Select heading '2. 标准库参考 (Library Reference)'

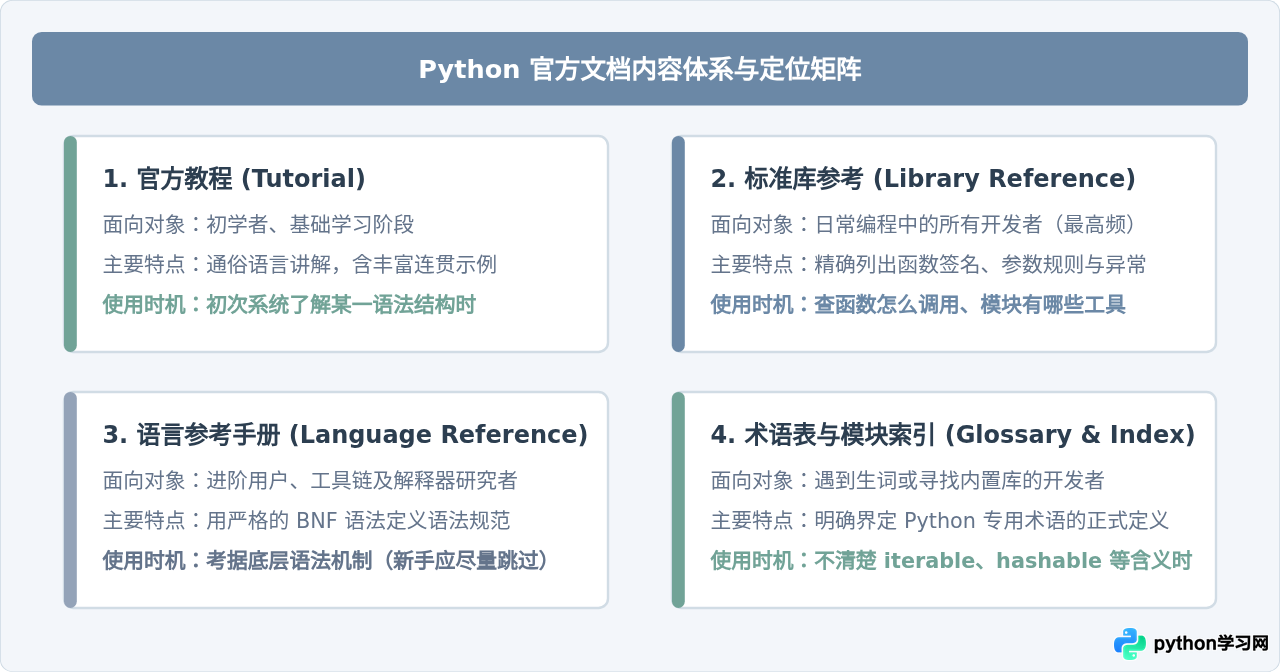coord(923,179)
